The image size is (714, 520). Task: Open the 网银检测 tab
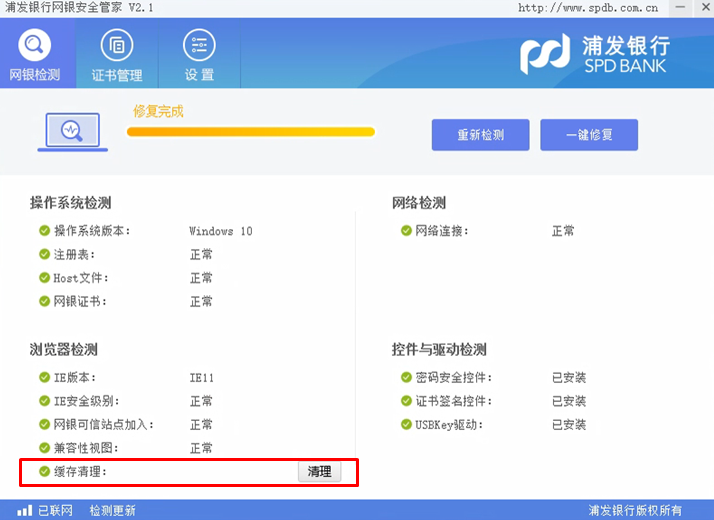36,54
